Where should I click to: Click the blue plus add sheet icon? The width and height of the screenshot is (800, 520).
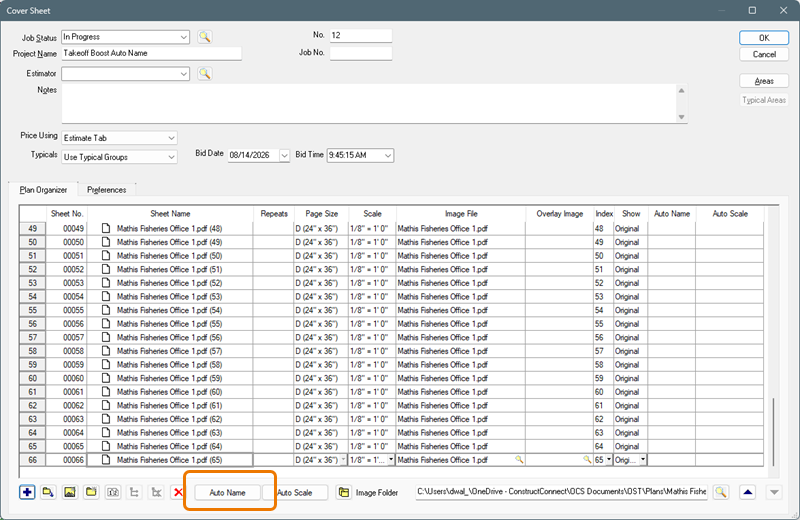[27, 492]
